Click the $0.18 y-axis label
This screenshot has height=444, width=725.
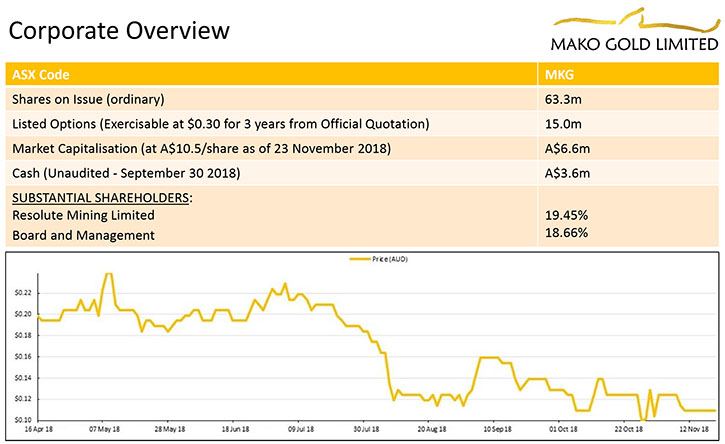23,335
